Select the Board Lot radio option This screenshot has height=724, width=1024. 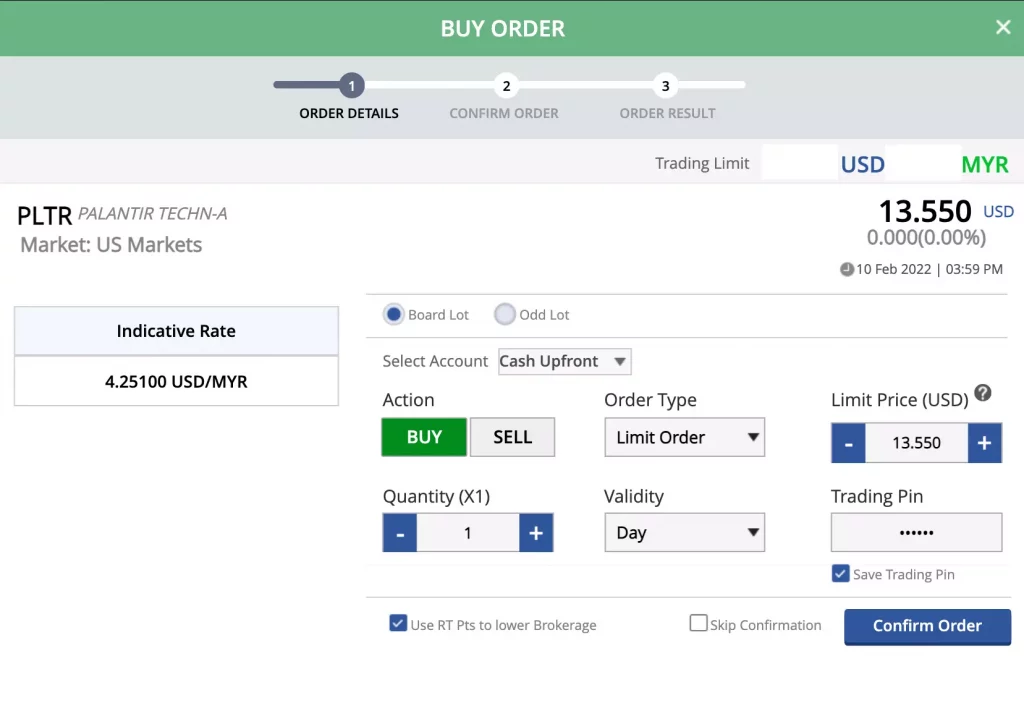[394, 314]
